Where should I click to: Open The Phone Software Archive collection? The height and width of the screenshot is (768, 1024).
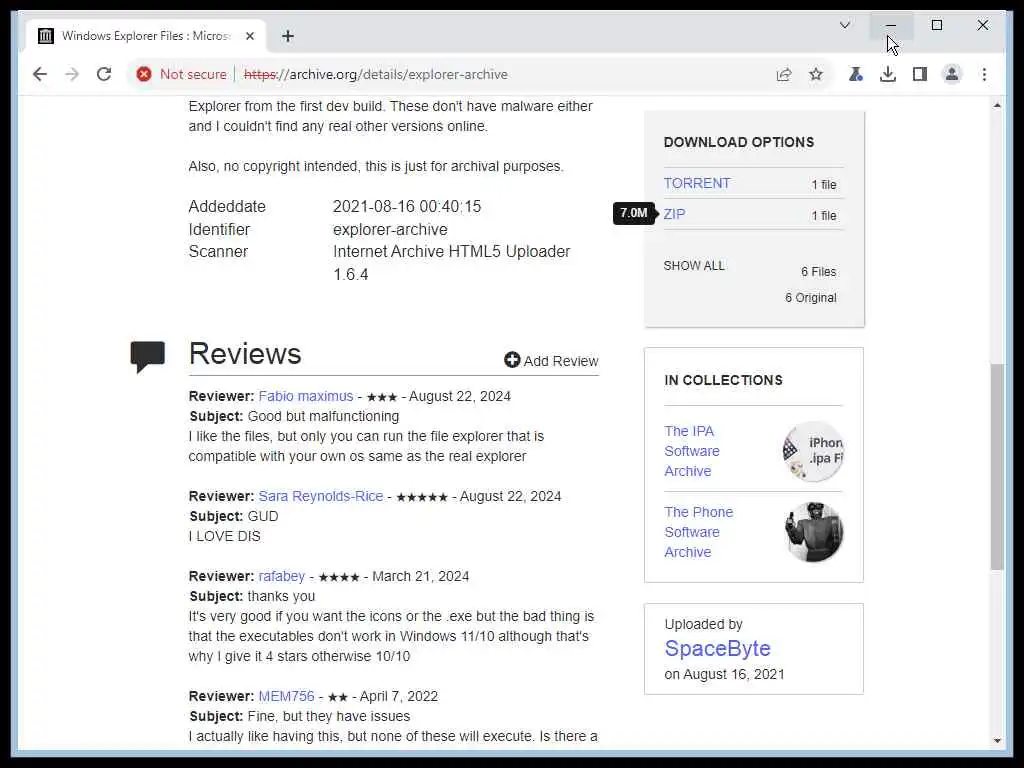698,532
